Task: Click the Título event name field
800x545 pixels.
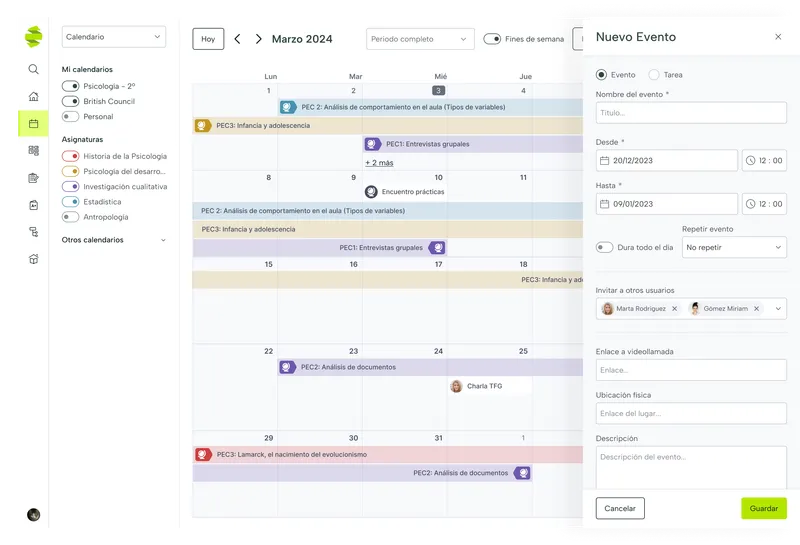Action: tap(691, 113)
